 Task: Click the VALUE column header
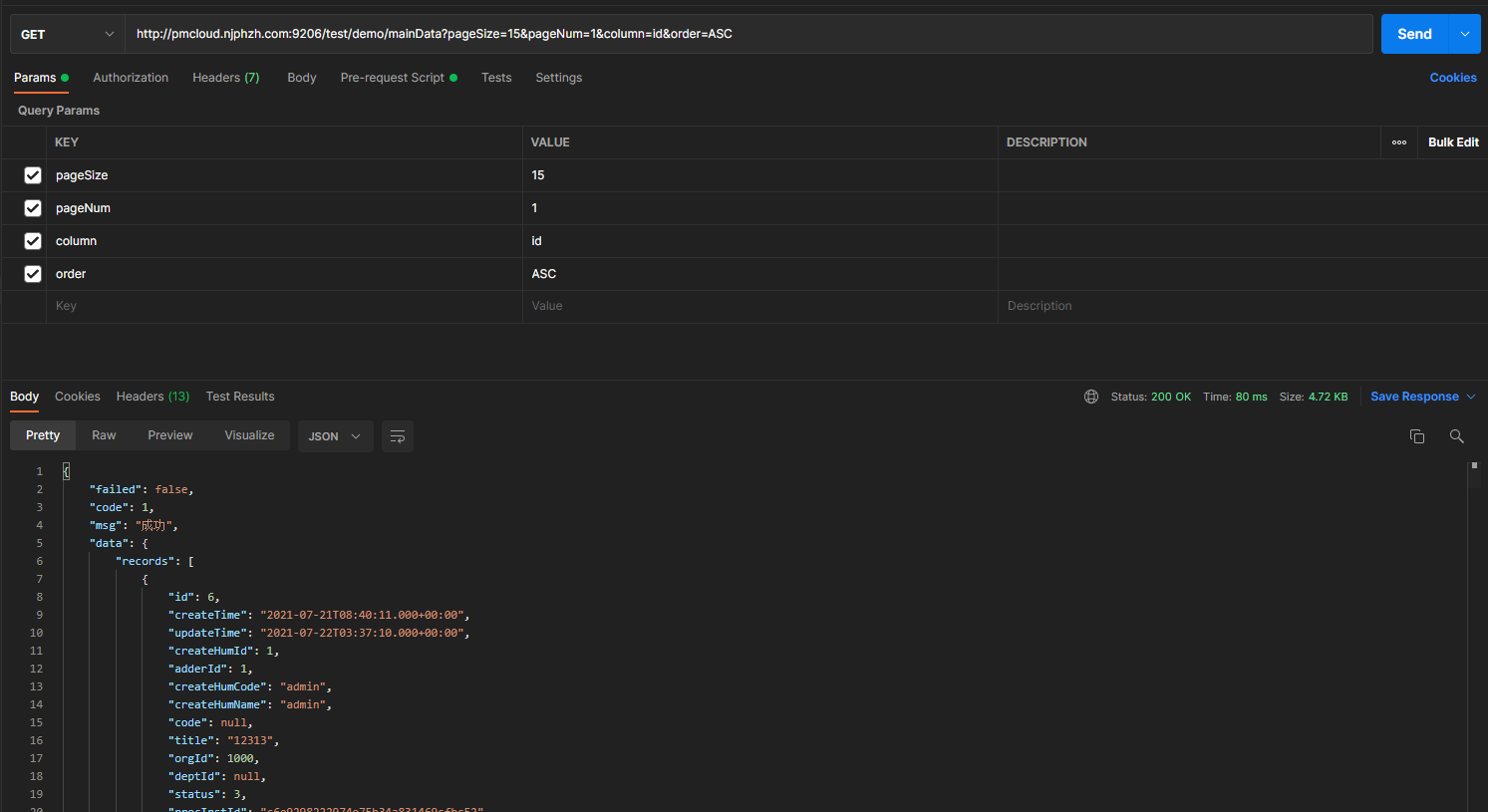tap(550, 142)
